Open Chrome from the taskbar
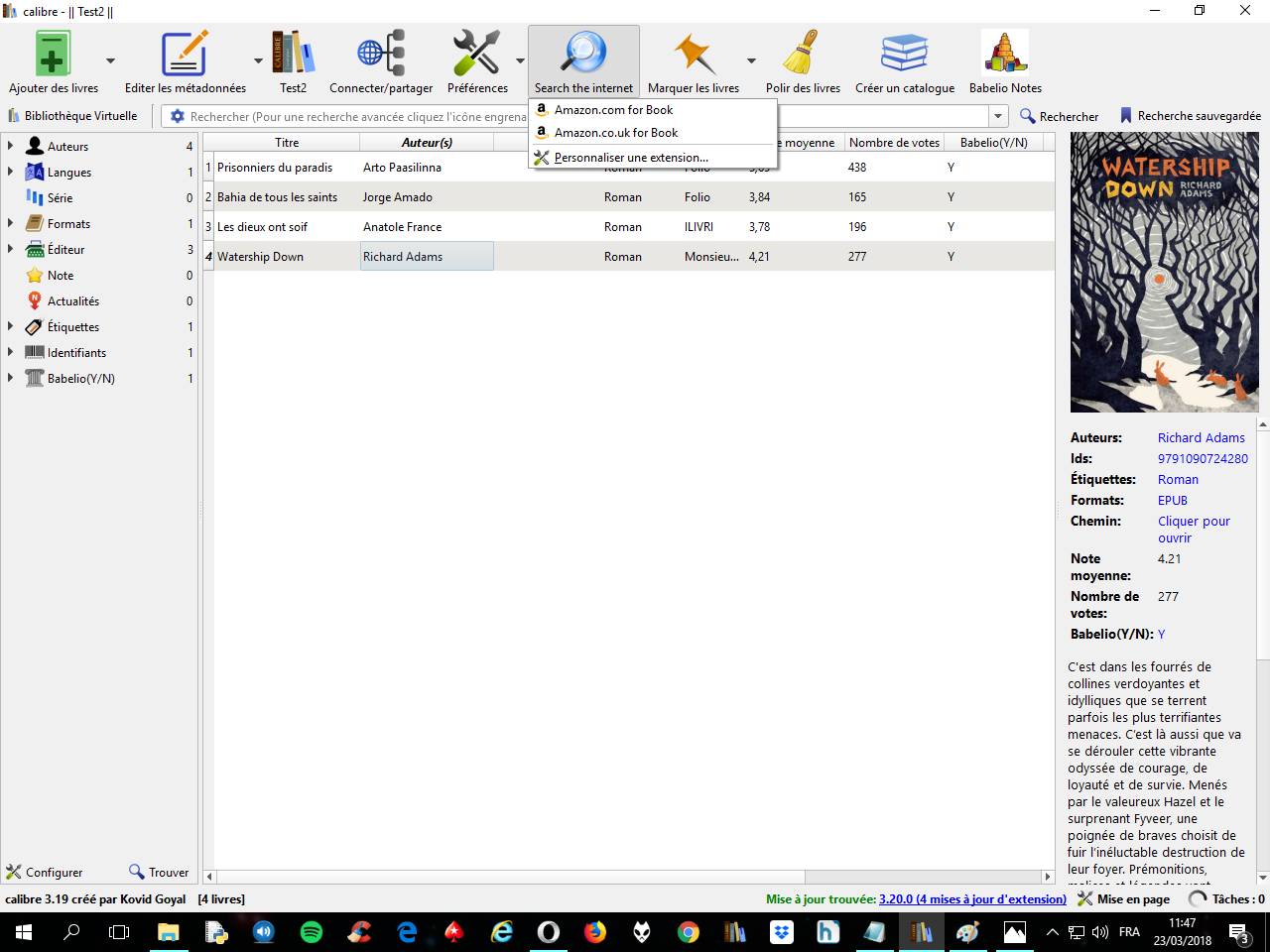This screenshot has height=952, width=1270. (x=688, y=932)
